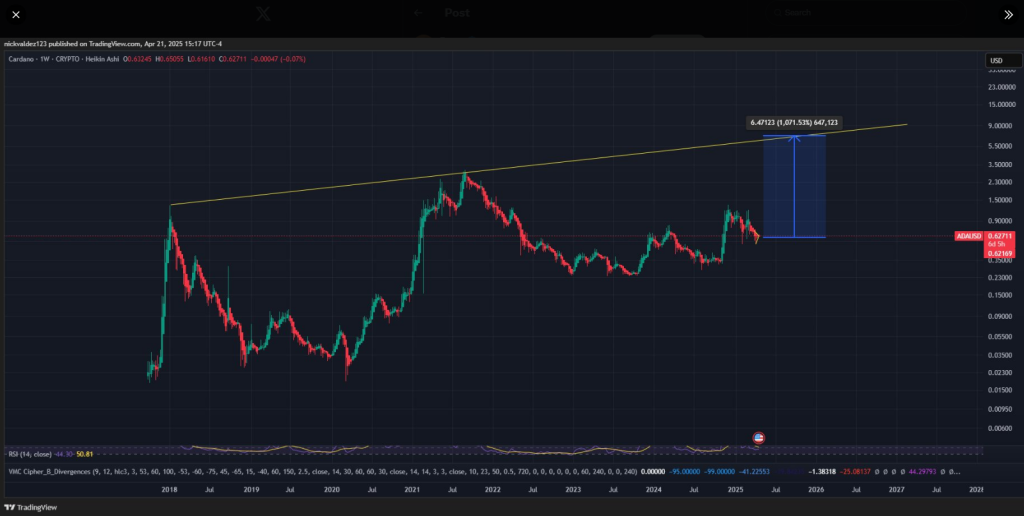1024x516 pixels.
Task: Select the price range measurement label
Action: click(x=794, y=123)
